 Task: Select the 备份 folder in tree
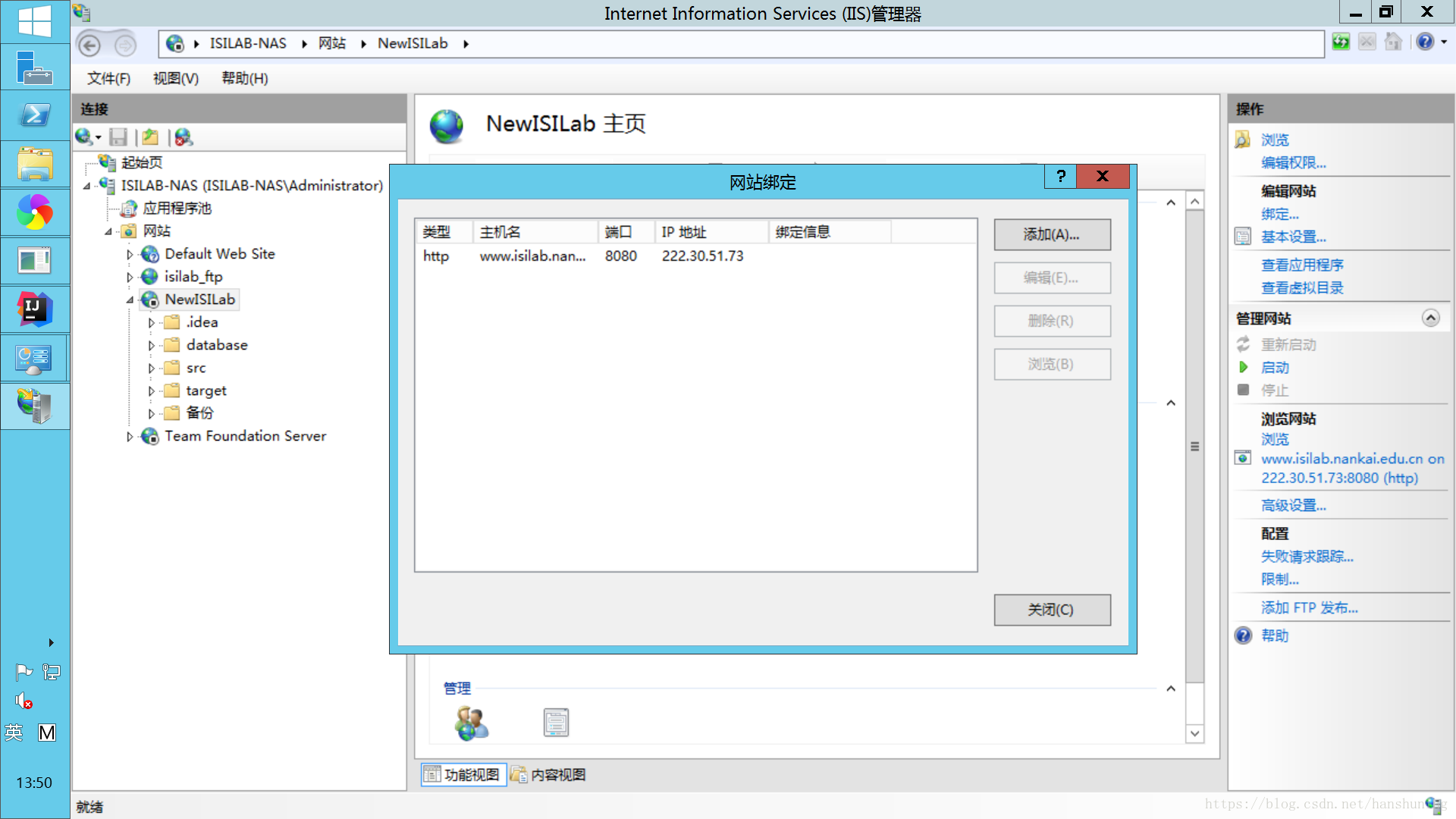[199, 413]
